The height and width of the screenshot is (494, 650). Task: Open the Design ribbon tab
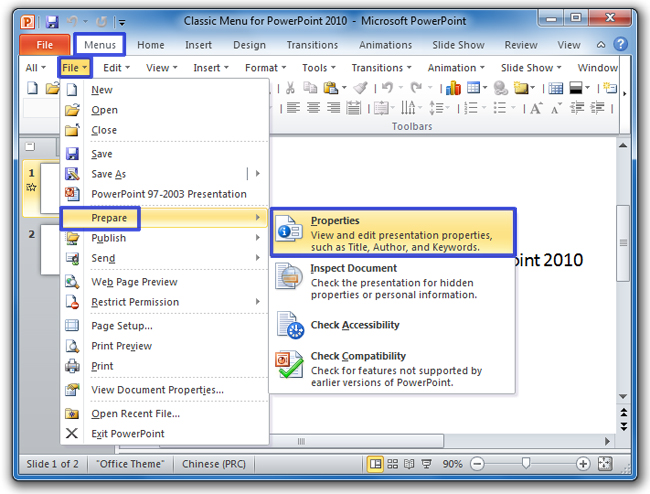[249, 45]
